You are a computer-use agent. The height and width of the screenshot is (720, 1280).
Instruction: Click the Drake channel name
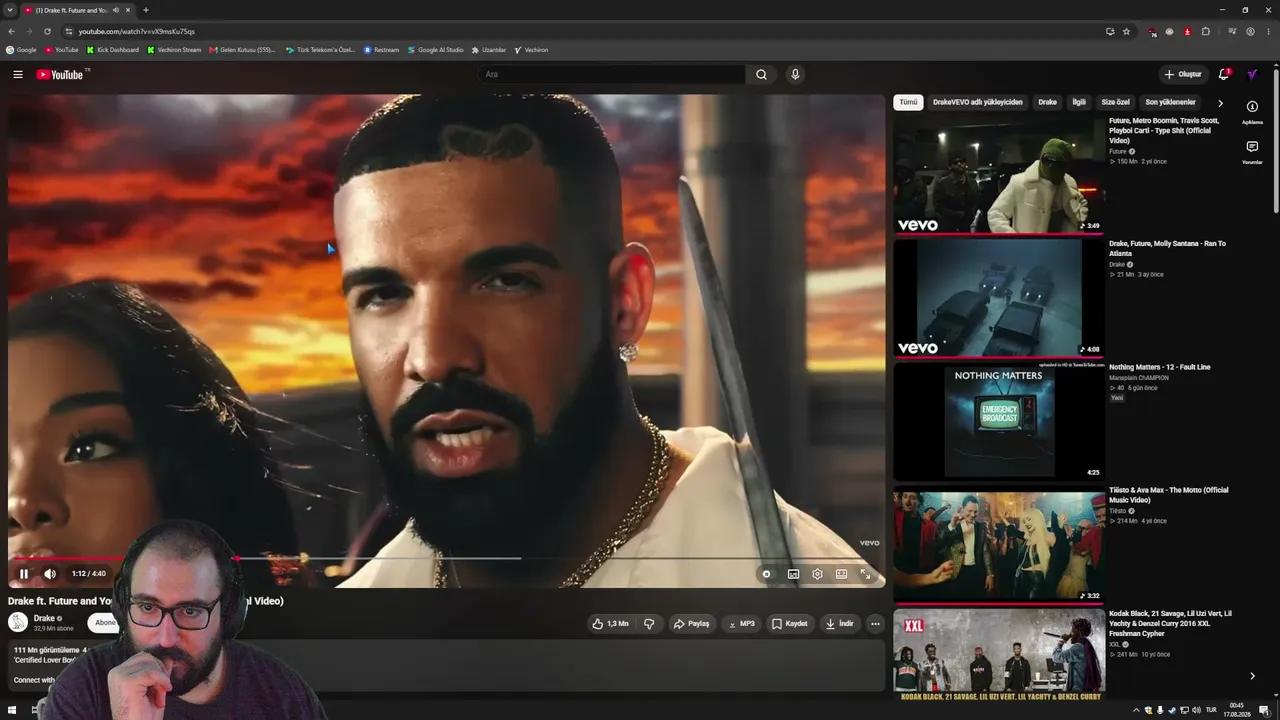click(44, 618)
